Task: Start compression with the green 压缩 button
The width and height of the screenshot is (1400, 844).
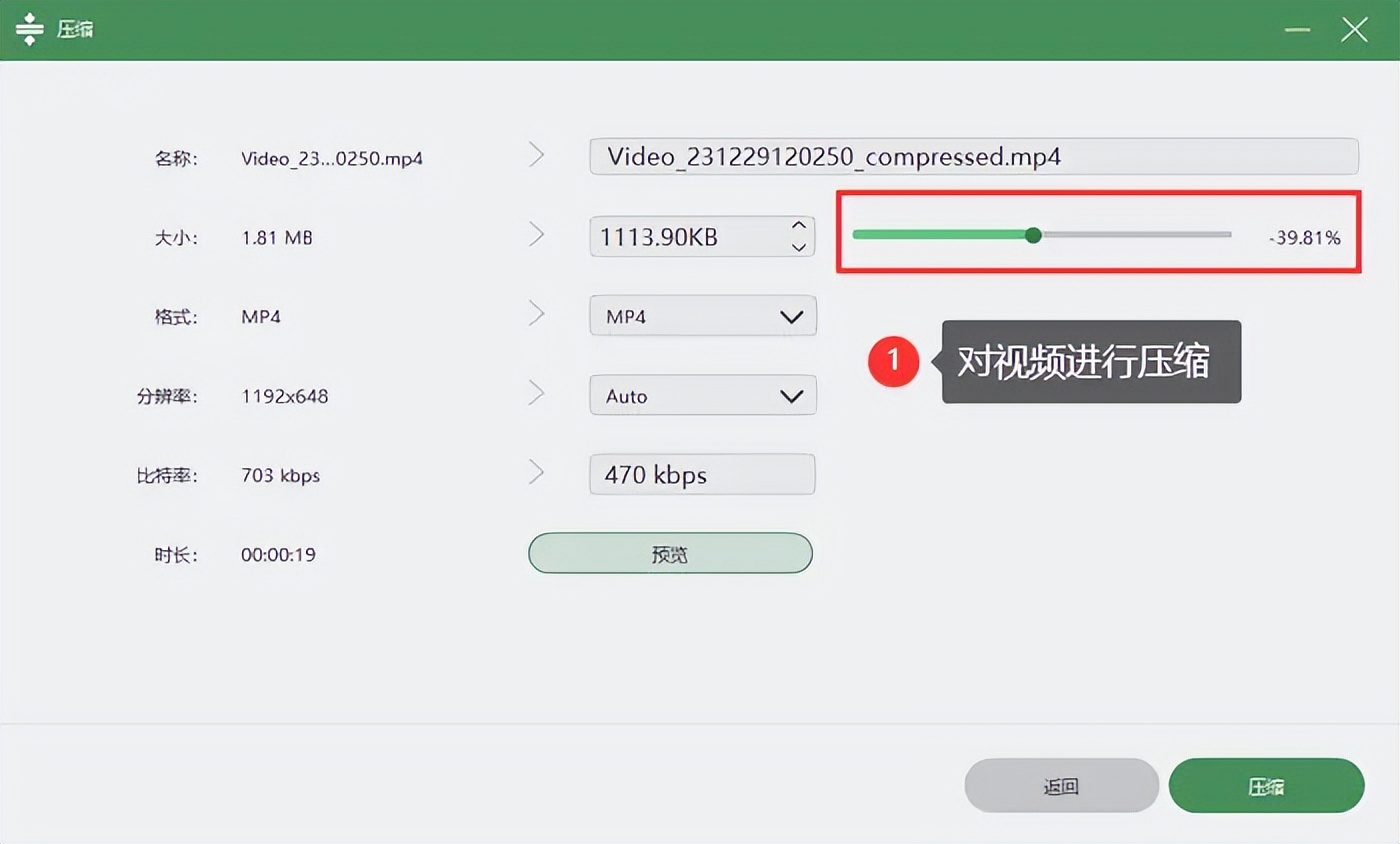Action: [x=1265, y=786]
